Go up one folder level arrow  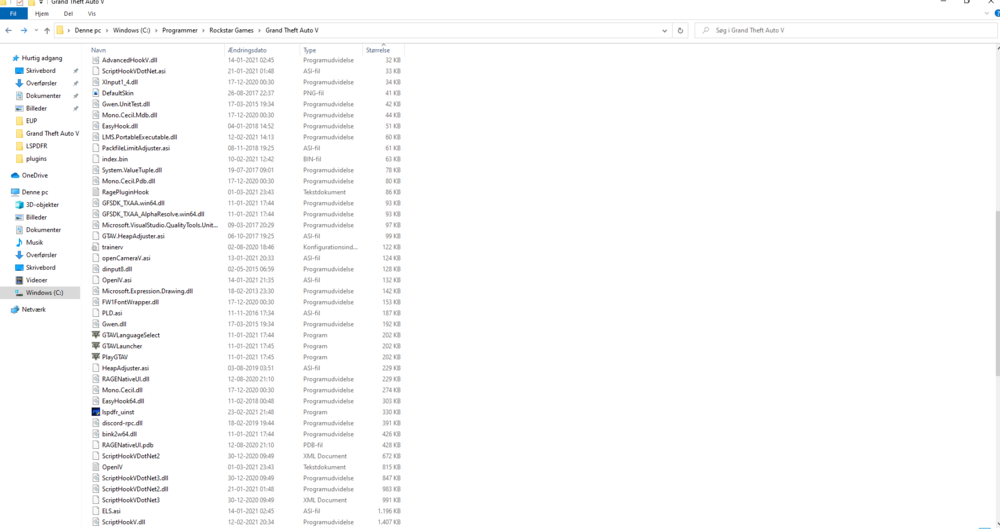[x=47, y=31]
